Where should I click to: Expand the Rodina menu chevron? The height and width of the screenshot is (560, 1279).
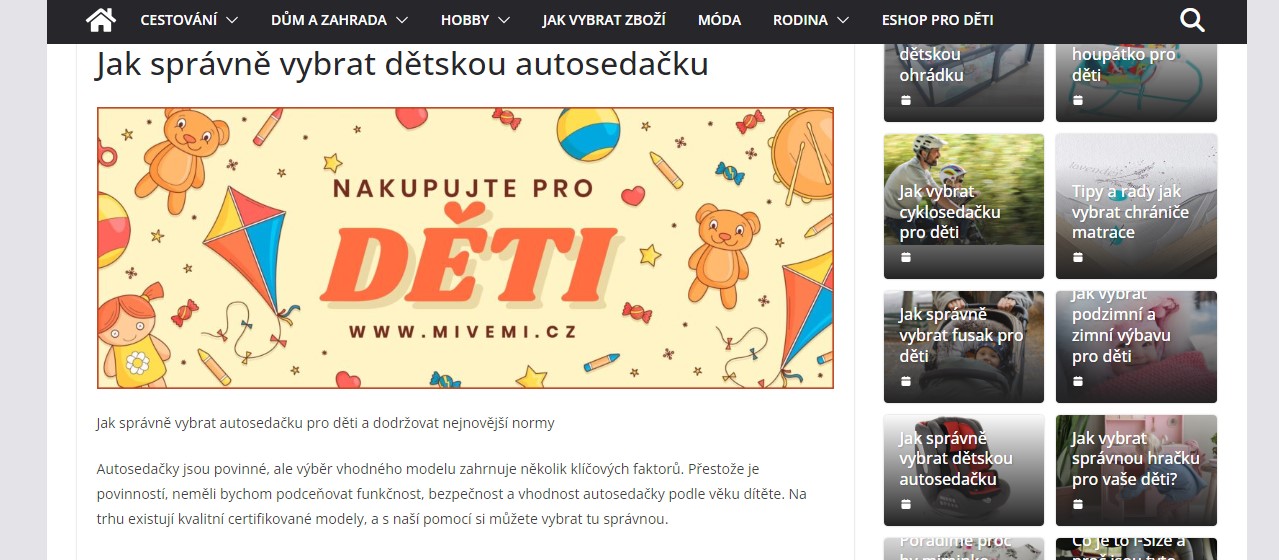click(x=843, y=20)
